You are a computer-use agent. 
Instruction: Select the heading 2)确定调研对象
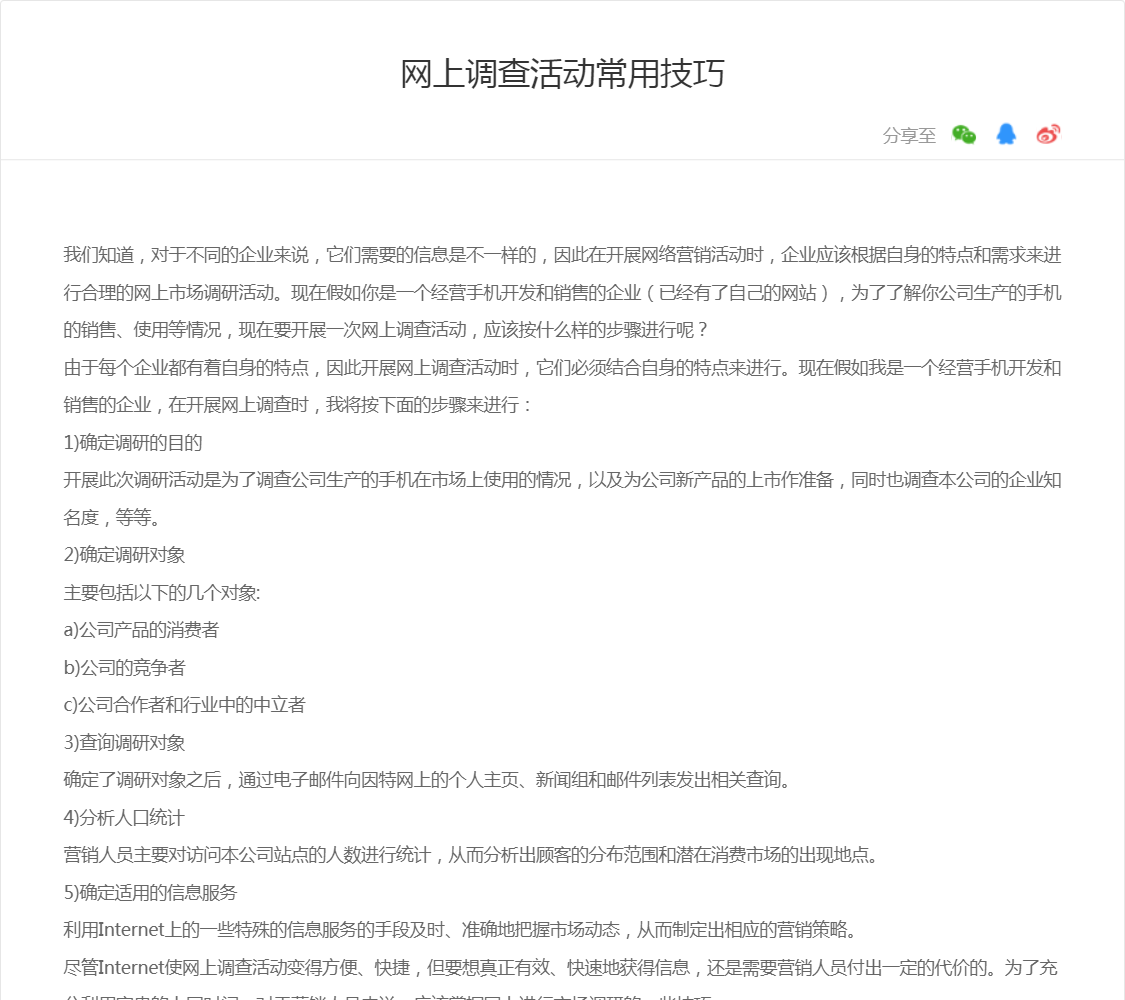click(x=124, y=555)
